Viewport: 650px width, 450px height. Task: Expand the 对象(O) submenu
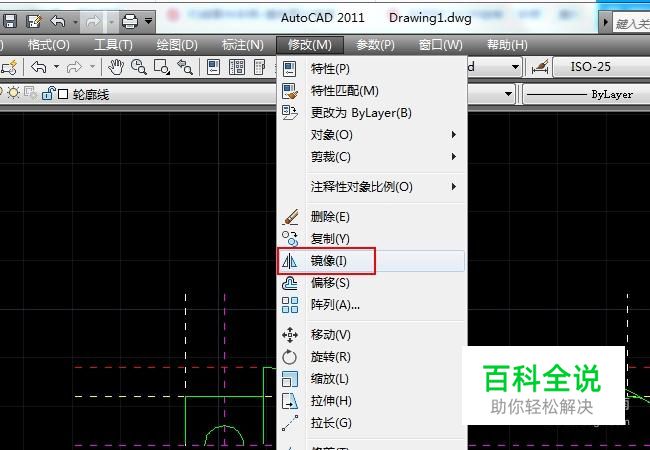pos(372,135)
